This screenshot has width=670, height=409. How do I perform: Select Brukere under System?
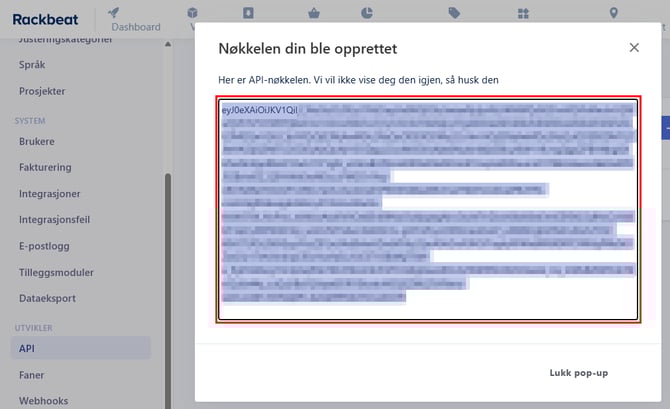coord(37,142)
